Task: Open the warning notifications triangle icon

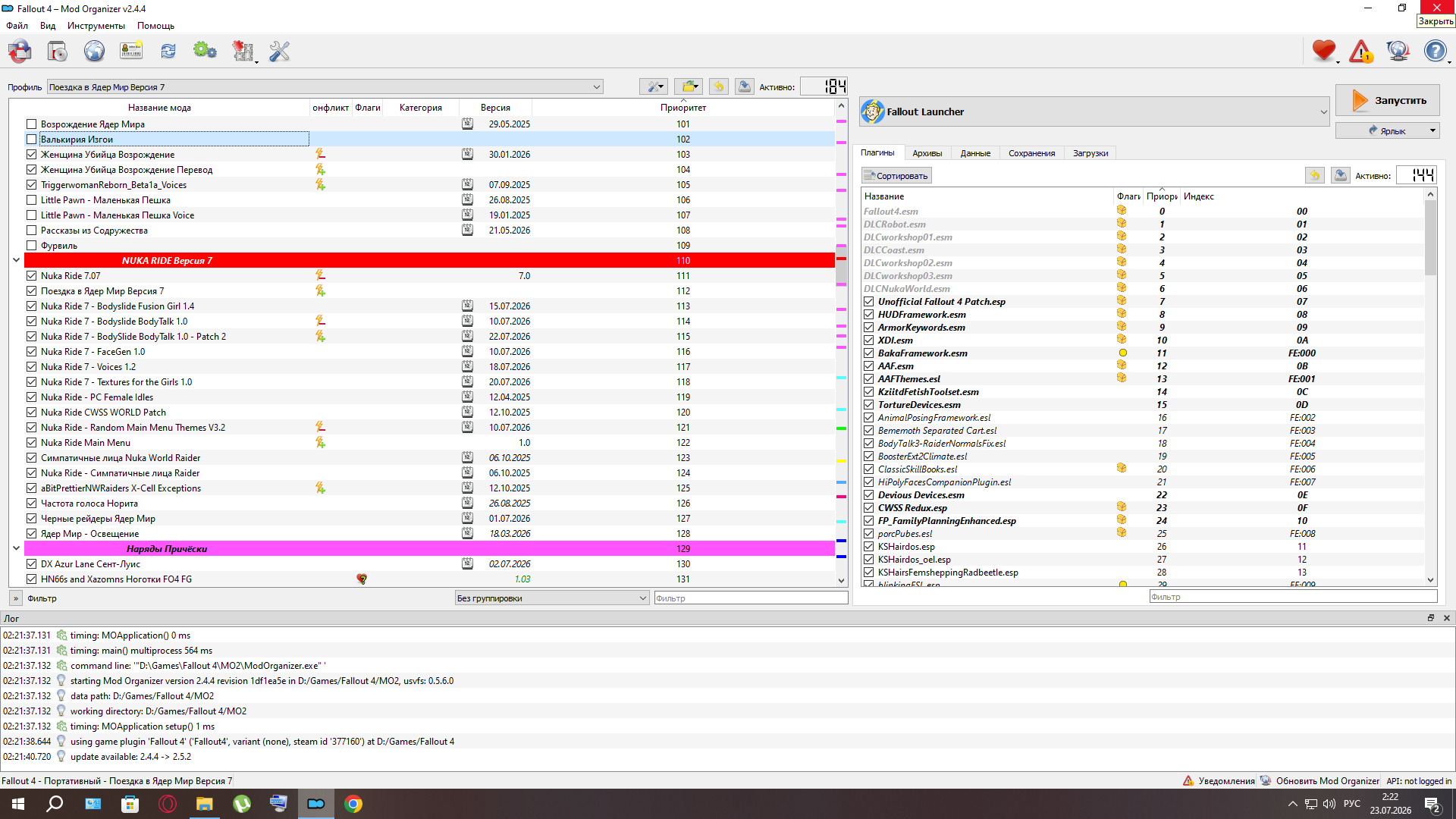Action: coord(1361,52)
